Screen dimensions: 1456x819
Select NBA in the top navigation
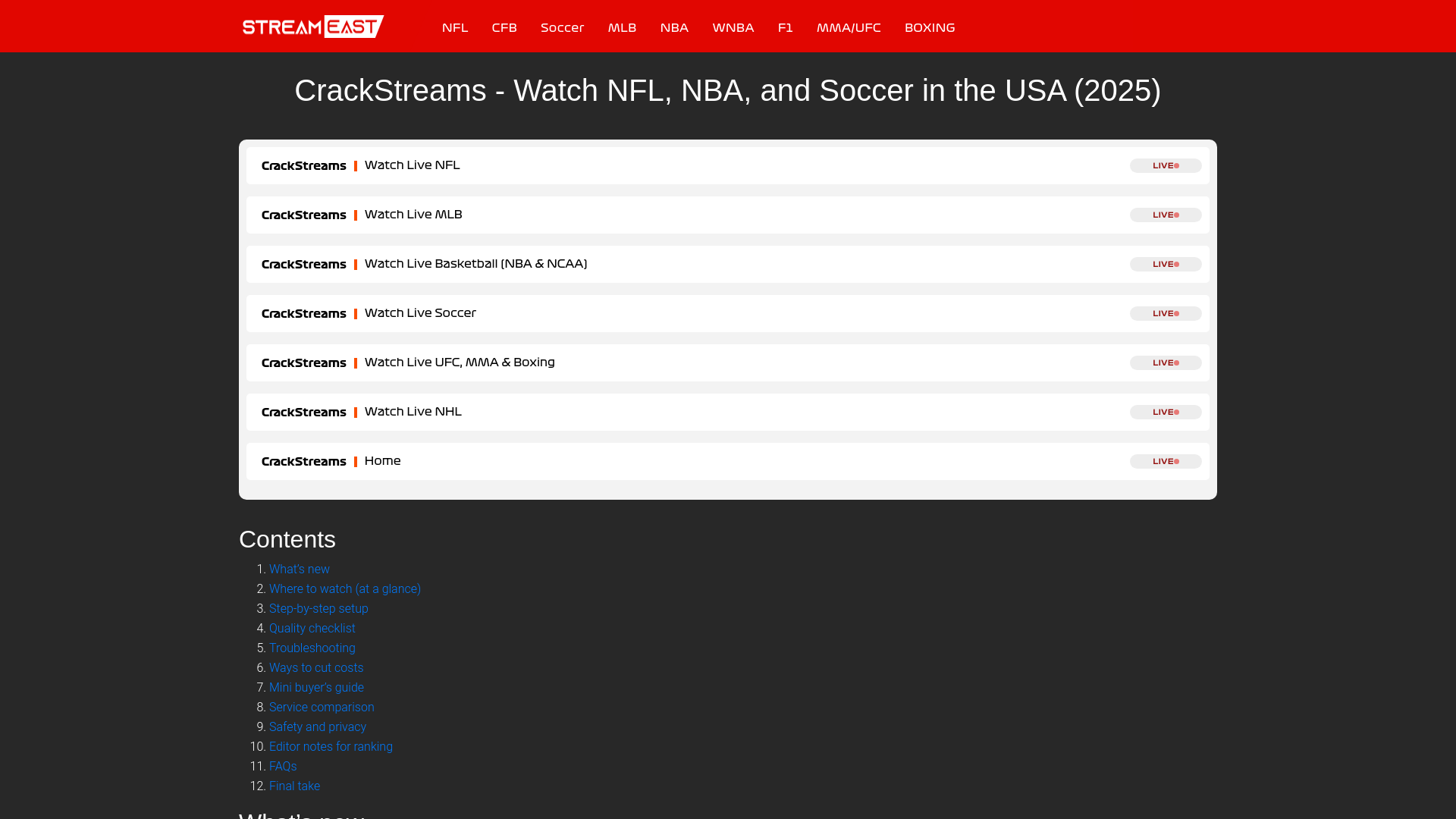click(674, 27)
